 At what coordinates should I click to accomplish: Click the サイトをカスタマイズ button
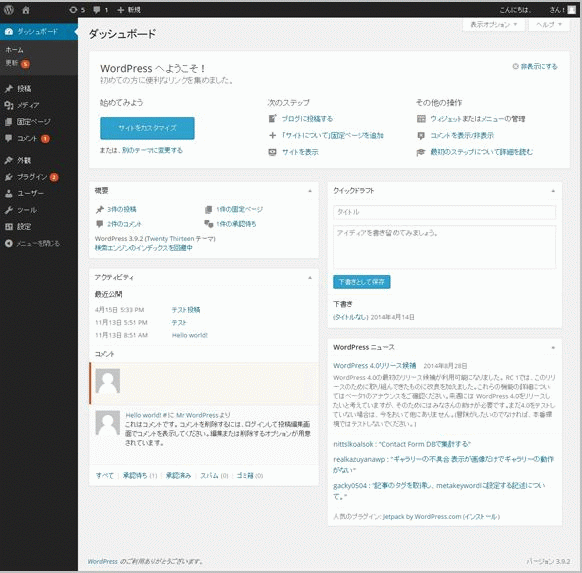coord(147,128)
